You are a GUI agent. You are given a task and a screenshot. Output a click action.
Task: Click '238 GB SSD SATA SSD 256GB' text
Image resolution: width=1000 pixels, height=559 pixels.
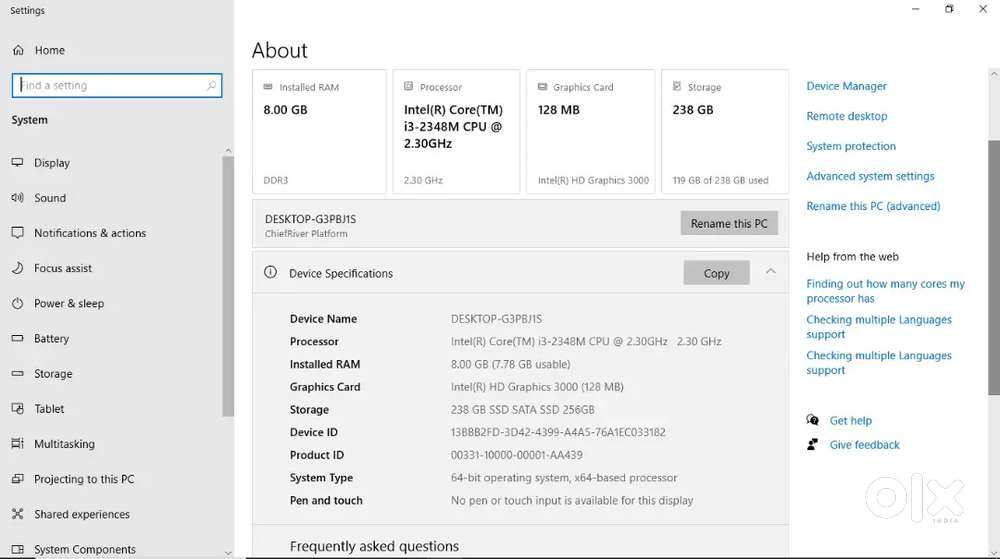point(522,409)
